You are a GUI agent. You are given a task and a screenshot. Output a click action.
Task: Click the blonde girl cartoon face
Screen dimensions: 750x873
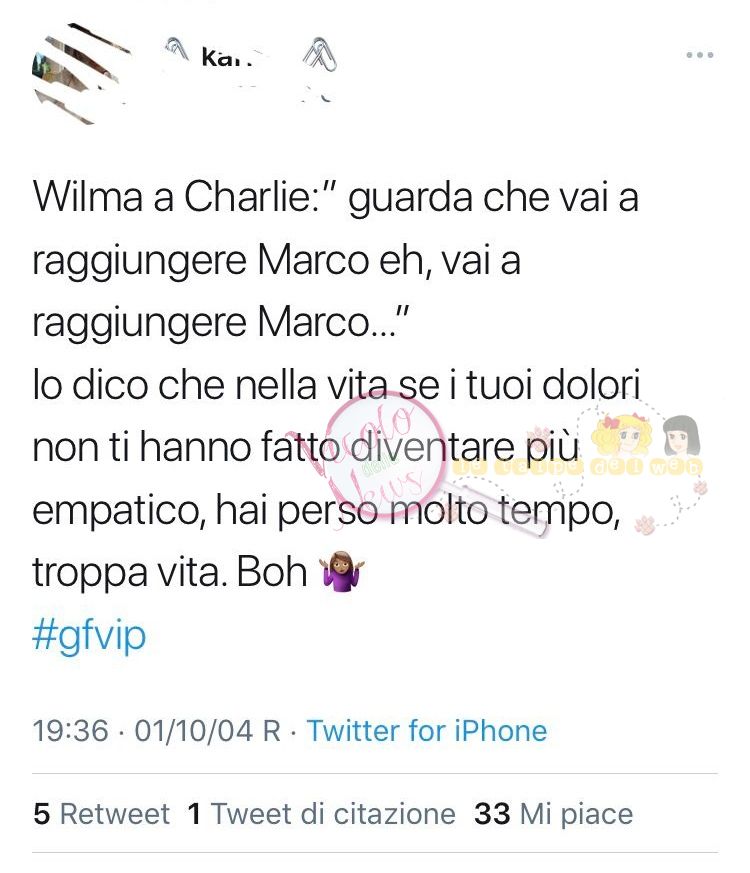(622, 436)
